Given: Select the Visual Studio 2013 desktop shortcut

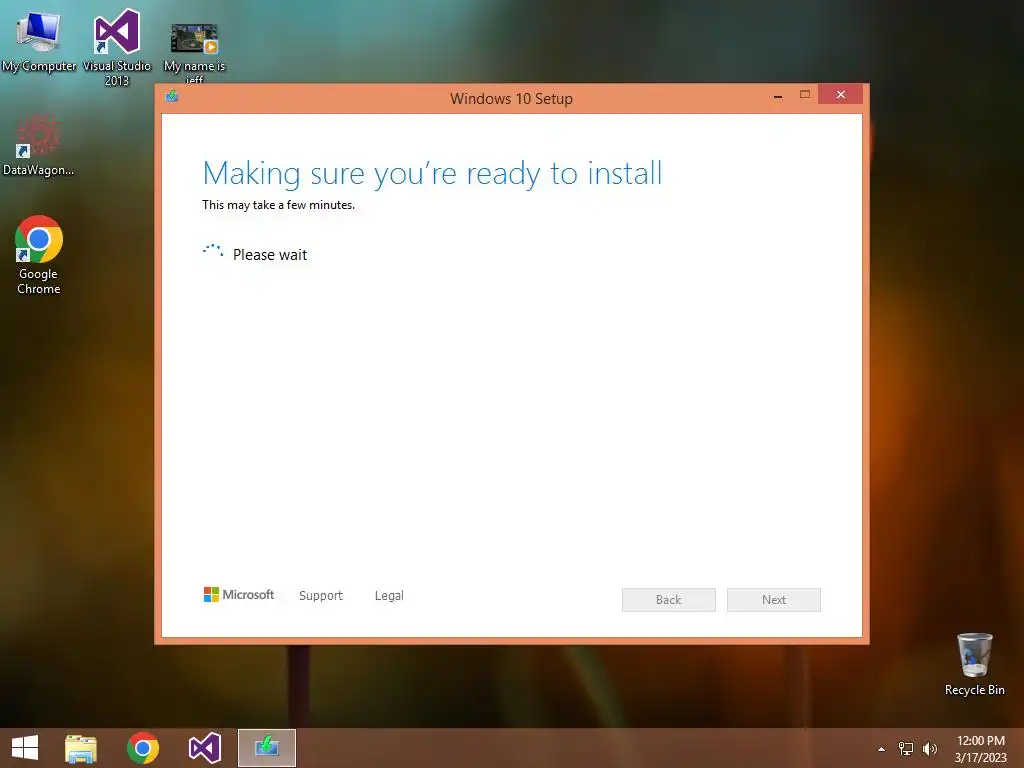Looking at the screenshot, I should pyautogui.click(x=117, y=47).
